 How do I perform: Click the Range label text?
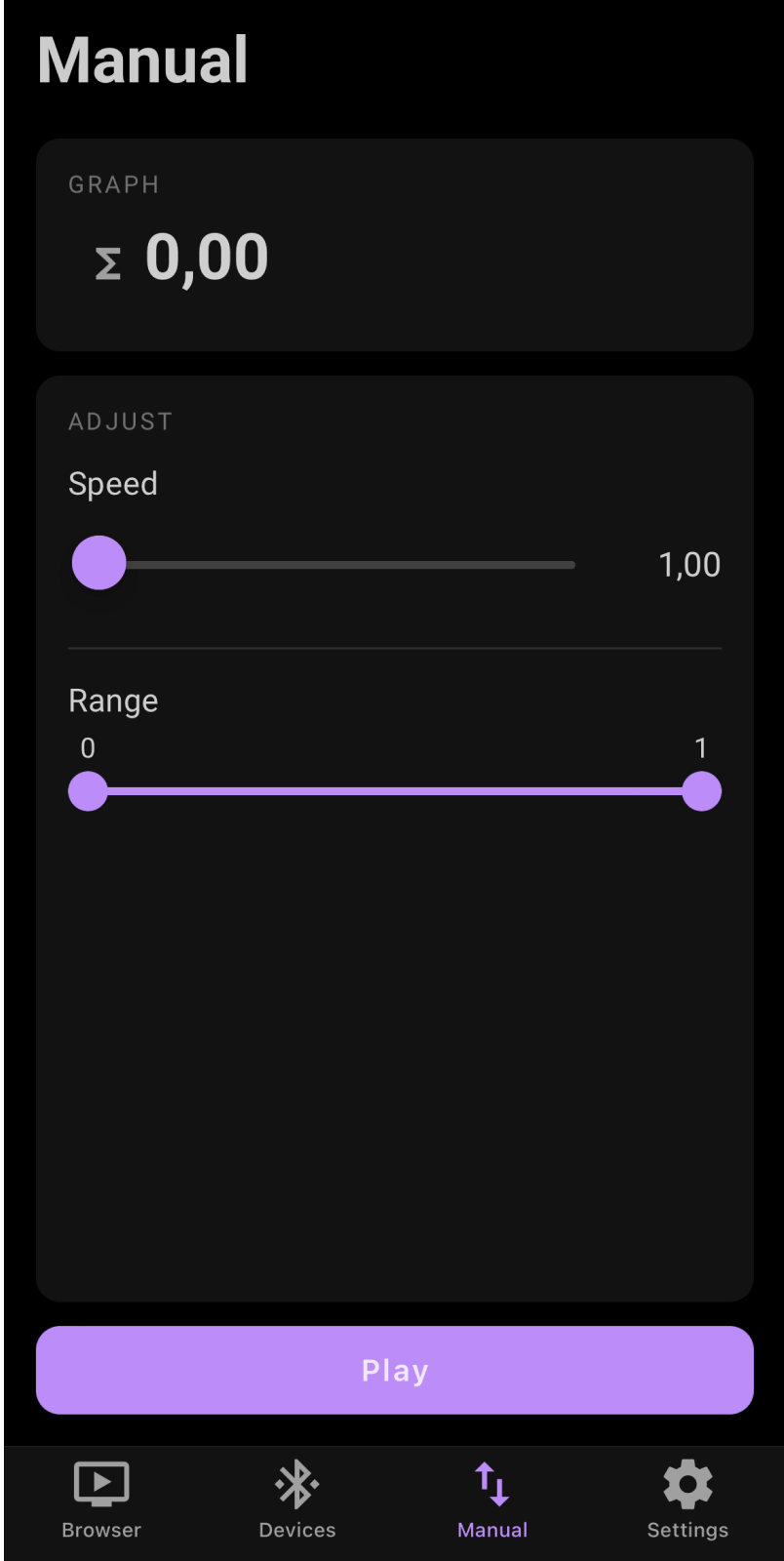[x=113, y=700]
